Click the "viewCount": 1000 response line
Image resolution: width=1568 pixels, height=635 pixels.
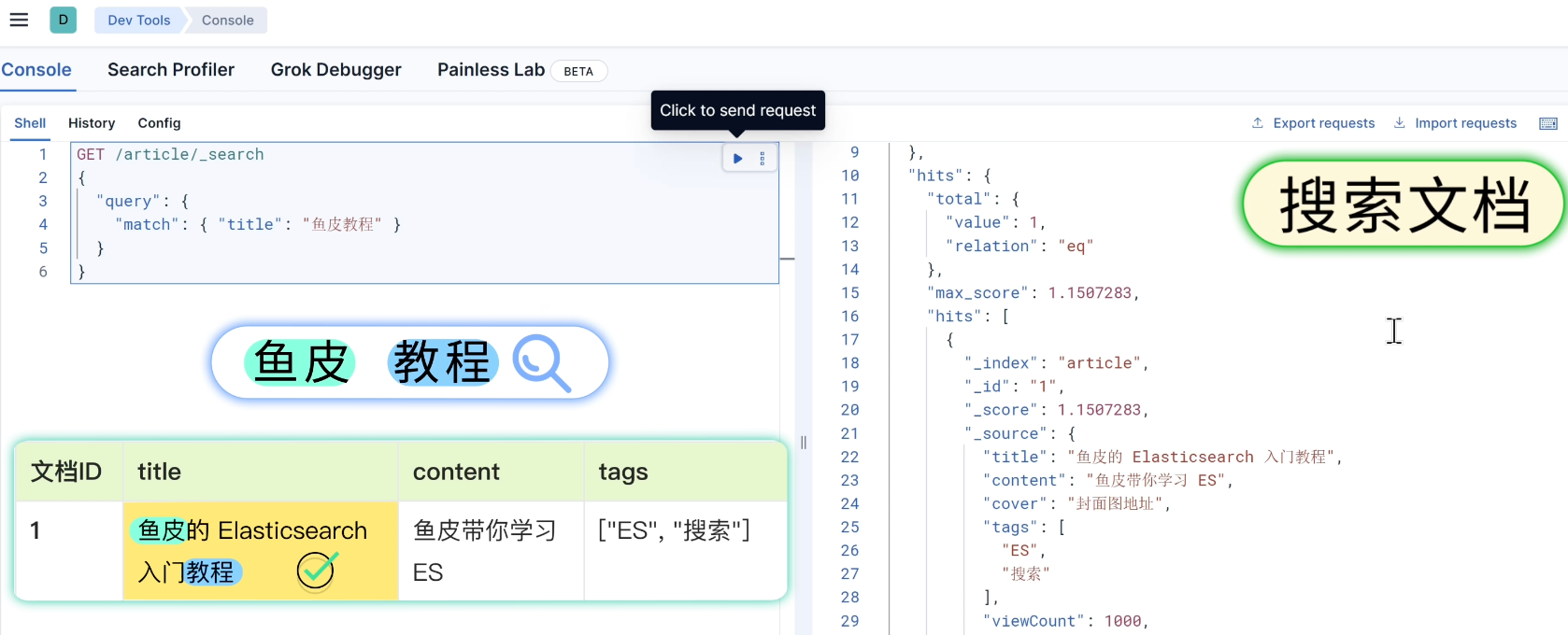1065,621
